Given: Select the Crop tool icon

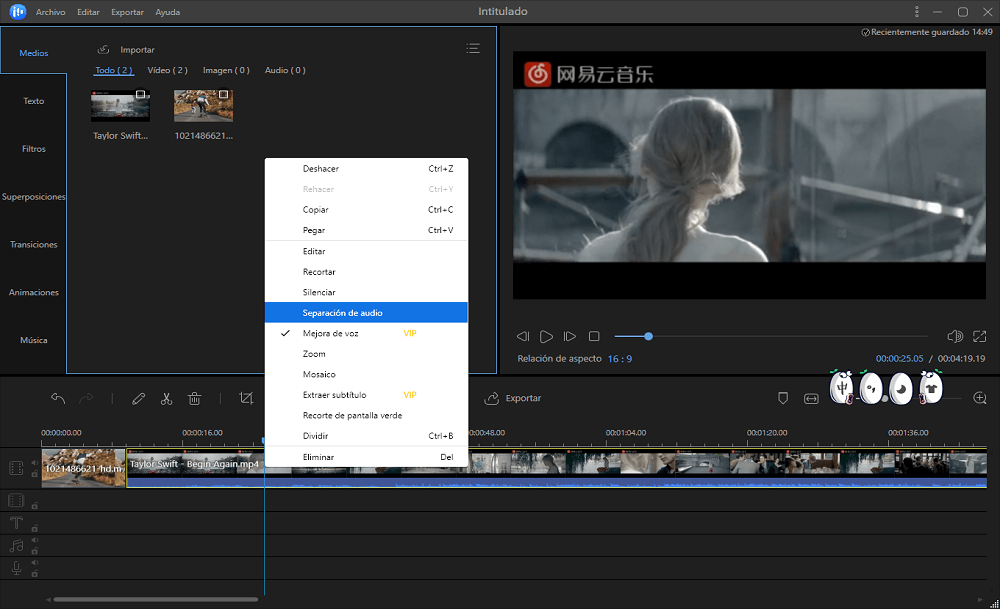Looking at the screenshot, I should pos(246,399).
